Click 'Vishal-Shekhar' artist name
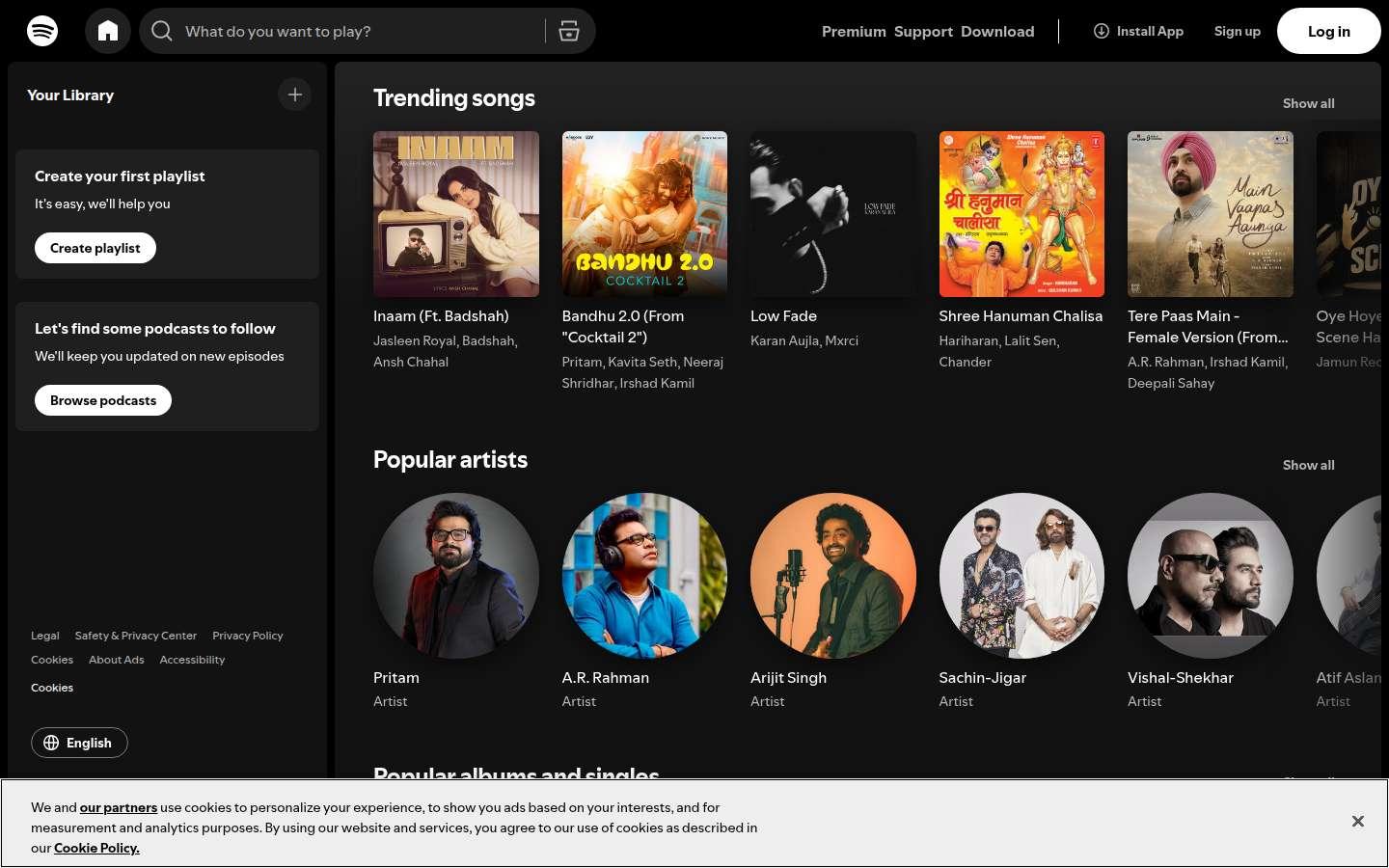This screenshot has height=868, width=1389. 1181,678
